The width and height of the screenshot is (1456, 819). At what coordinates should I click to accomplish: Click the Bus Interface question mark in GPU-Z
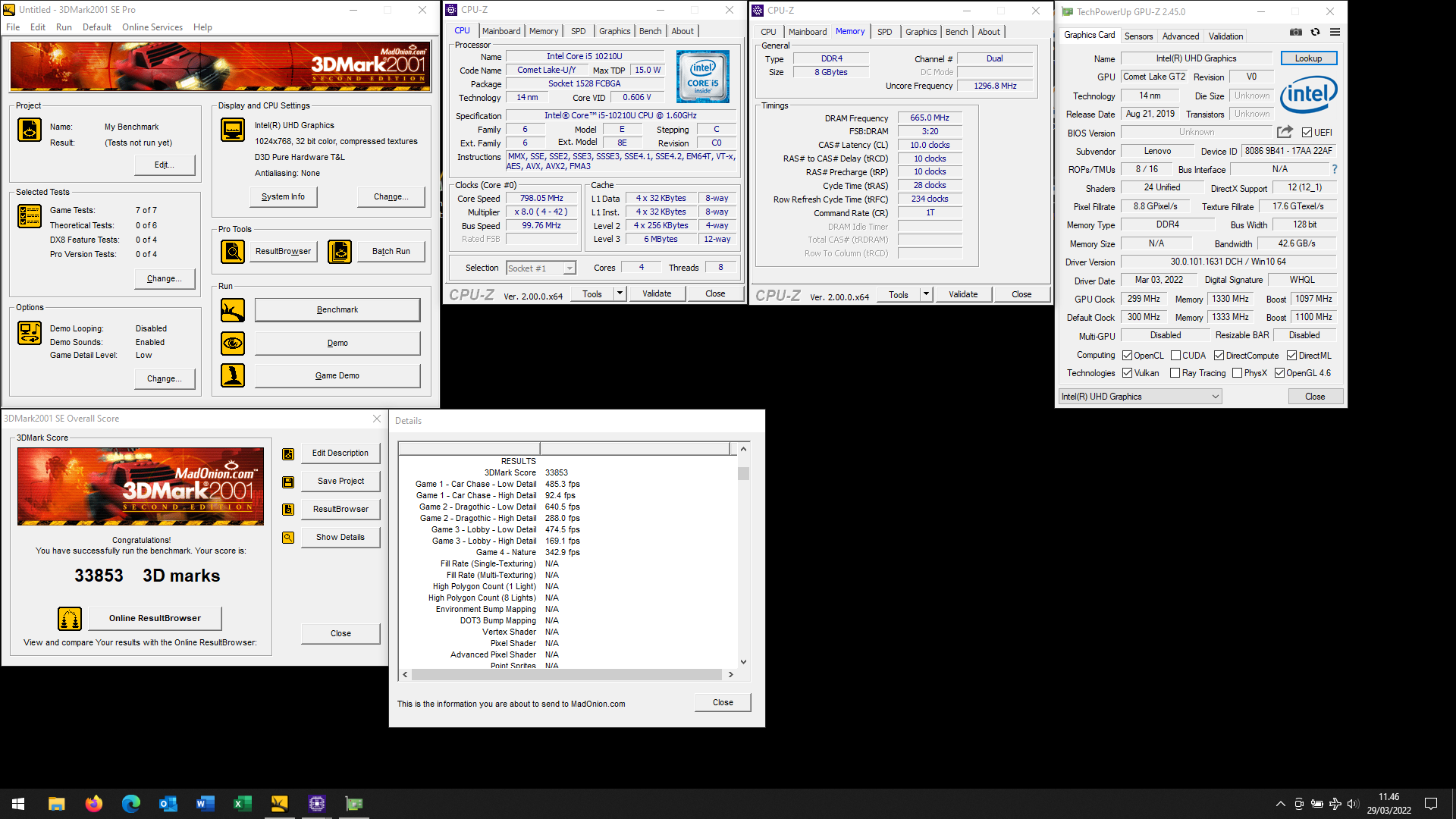tap(1335, 169)
